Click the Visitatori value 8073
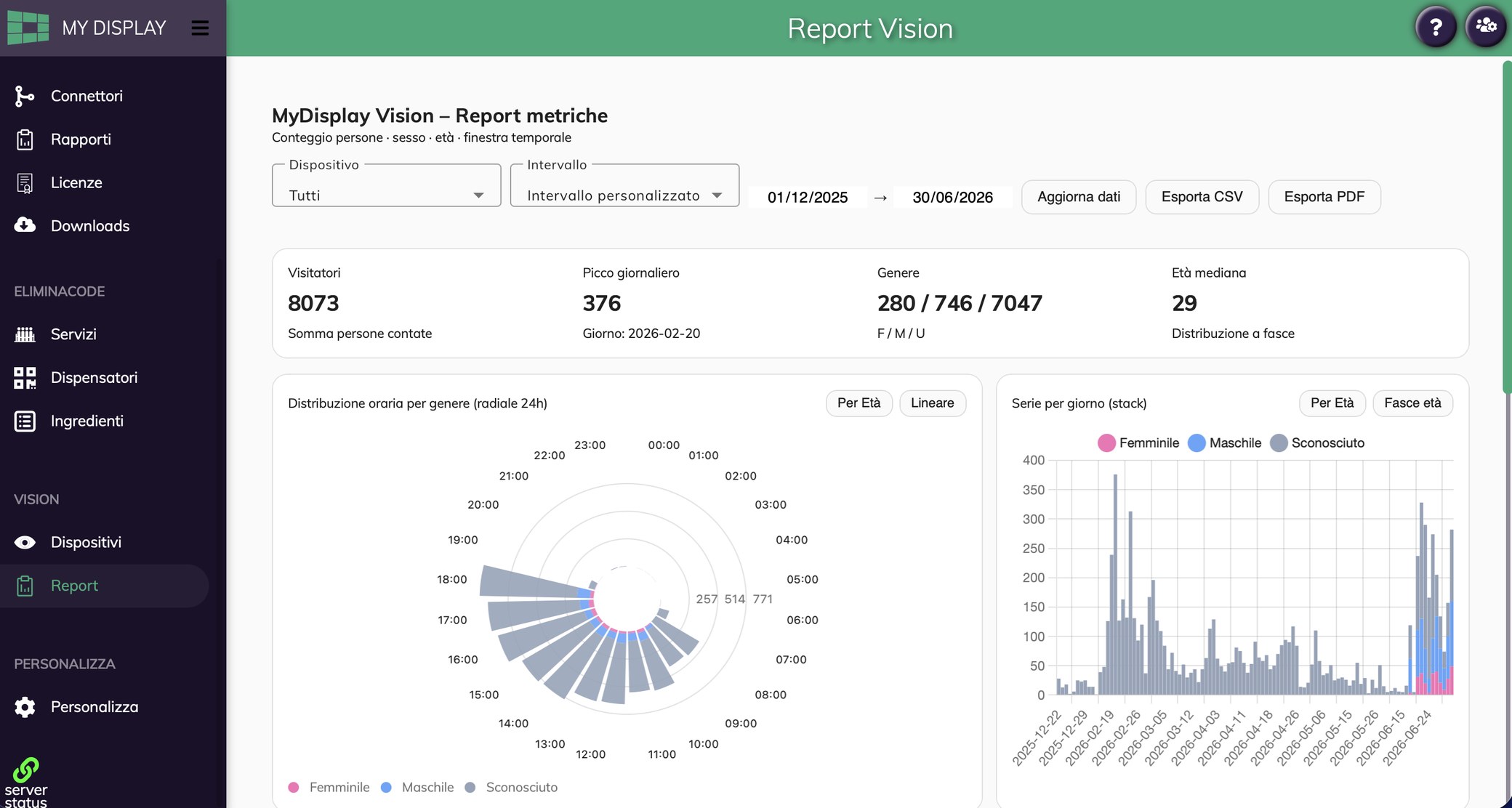Screen dimensions: 1512x808 [313, 304]
